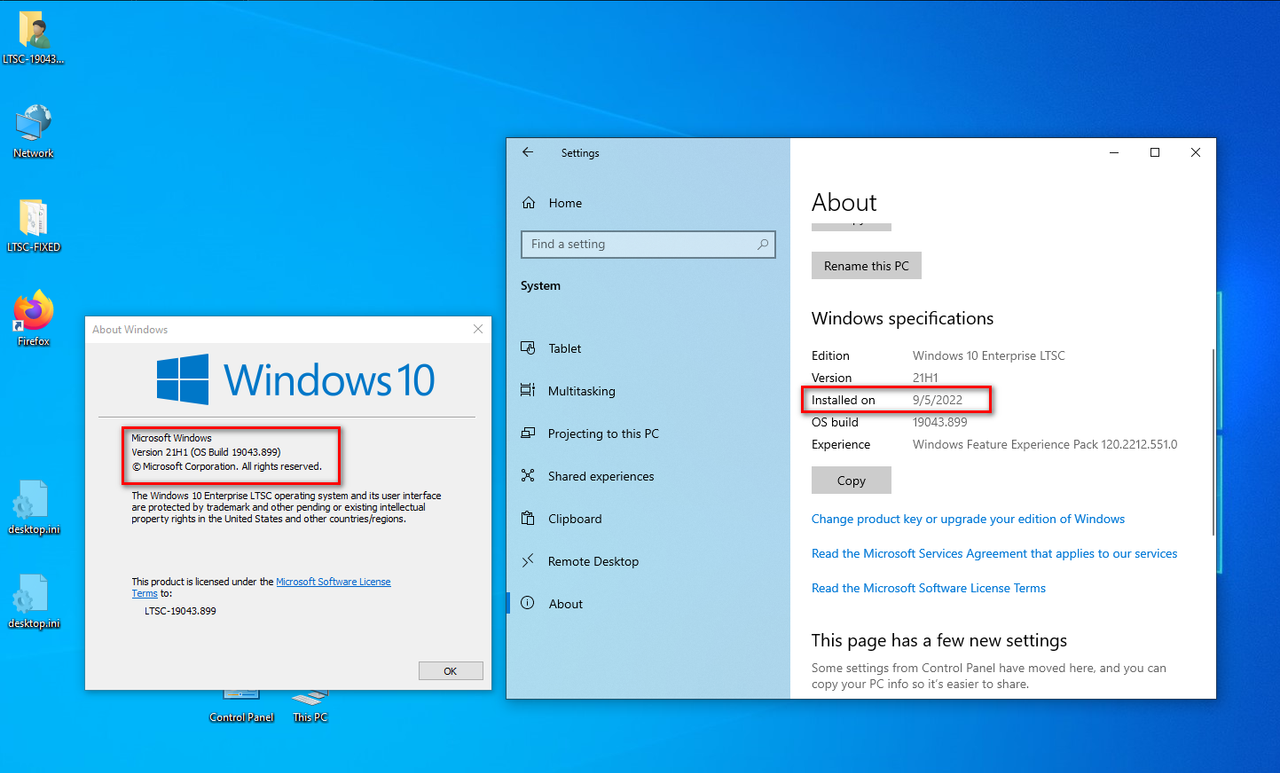Minimize the Settings window
The width and height of the screenshot is (1280, 773).
click(1114, 153)
